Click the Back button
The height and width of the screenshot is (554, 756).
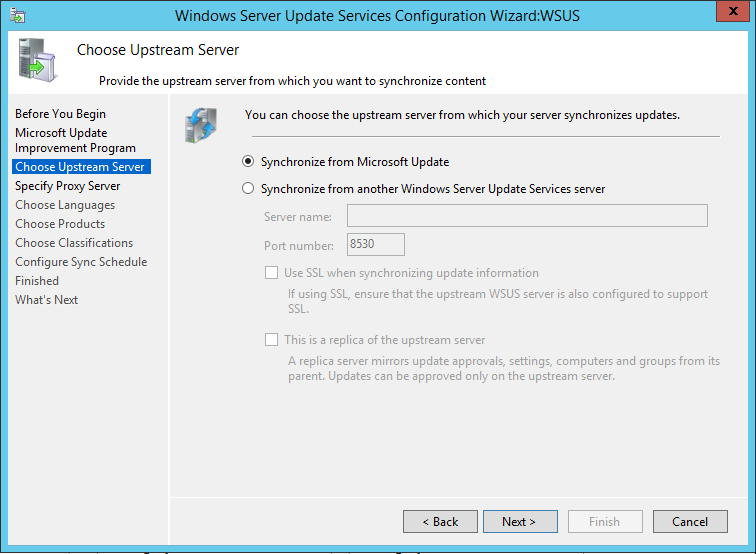(440, 522)
